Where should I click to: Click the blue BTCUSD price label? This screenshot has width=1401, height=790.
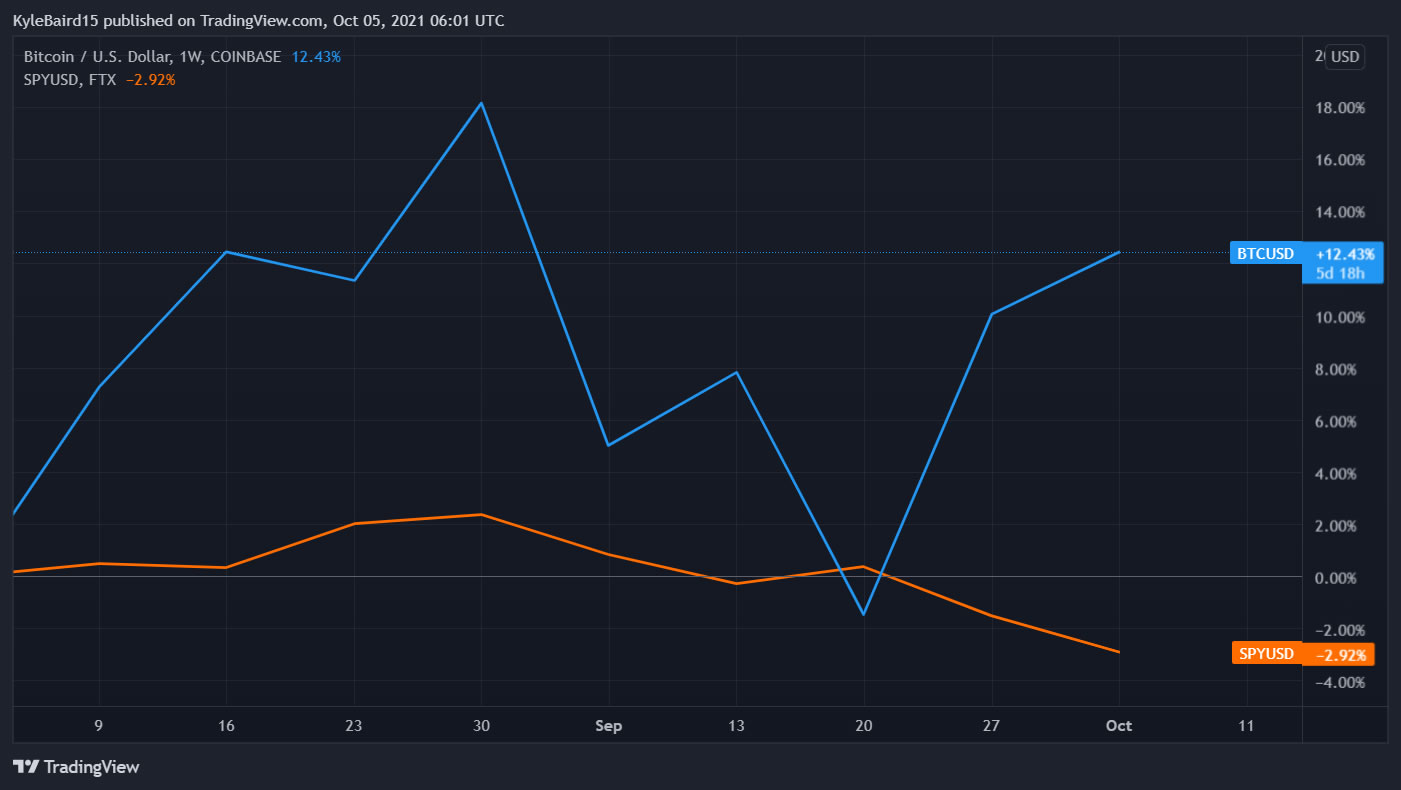point(1265,254)
